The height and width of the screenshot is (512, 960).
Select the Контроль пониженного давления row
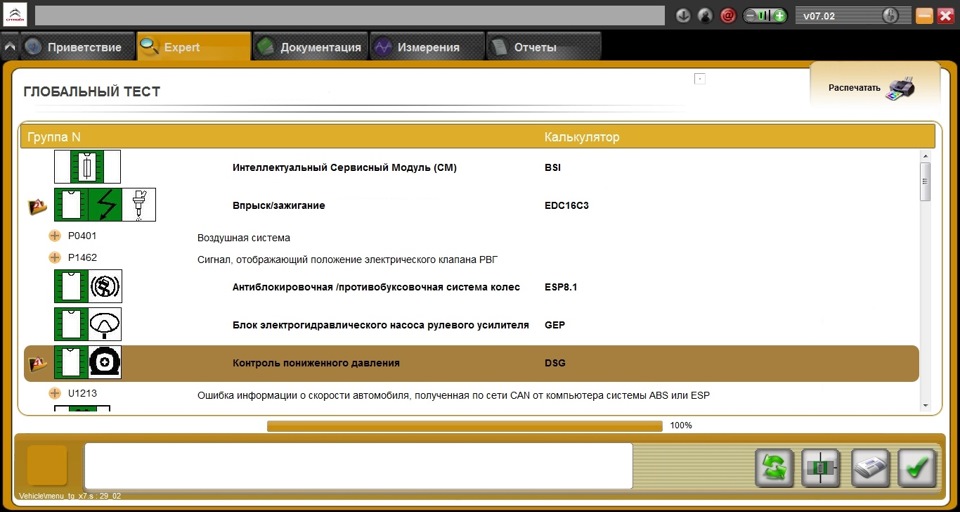(x=470, y=363)
